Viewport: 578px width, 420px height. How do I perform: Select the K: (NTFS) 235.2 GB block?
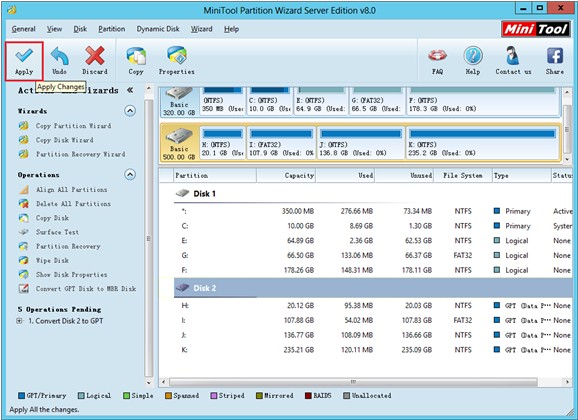(x=483, y=143)
